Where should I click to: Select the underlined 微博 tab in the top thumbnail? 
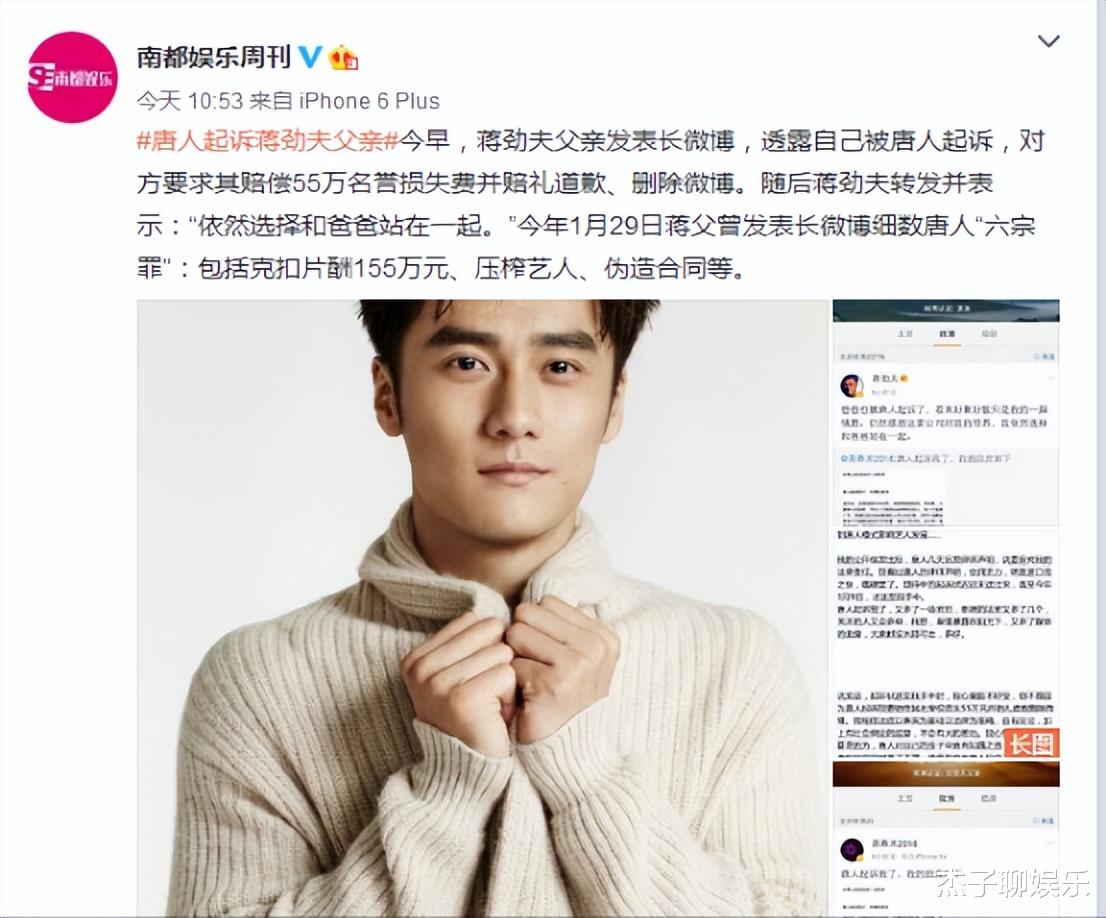[x=947, y=334]
